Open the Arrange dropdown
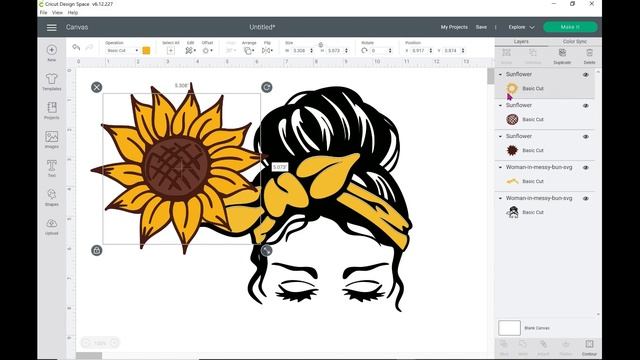 (x=248, y=51)
